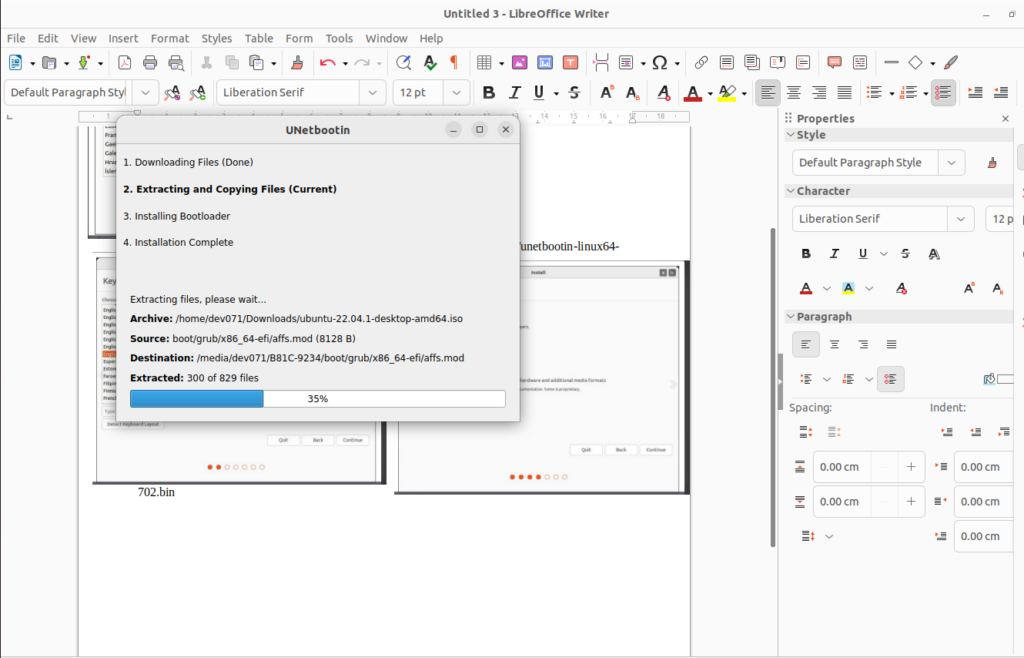Toggle Bold in sidebar Character section
The height and width of the screenshot is (658, 1024).
tap(806, 254)
